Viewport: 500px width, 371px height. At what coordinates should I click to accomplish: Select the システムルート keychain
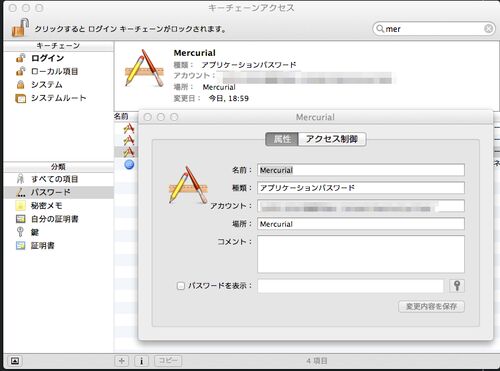(x=58, y=98)
